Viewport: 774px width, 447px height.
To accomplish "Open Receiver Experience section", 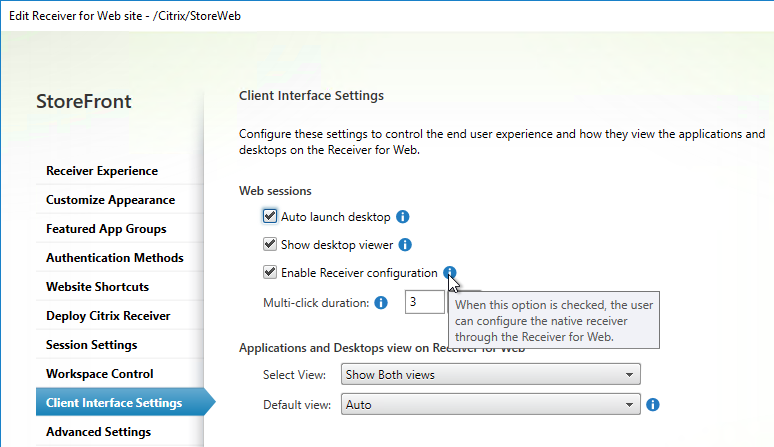I will (x=102, y=171).
